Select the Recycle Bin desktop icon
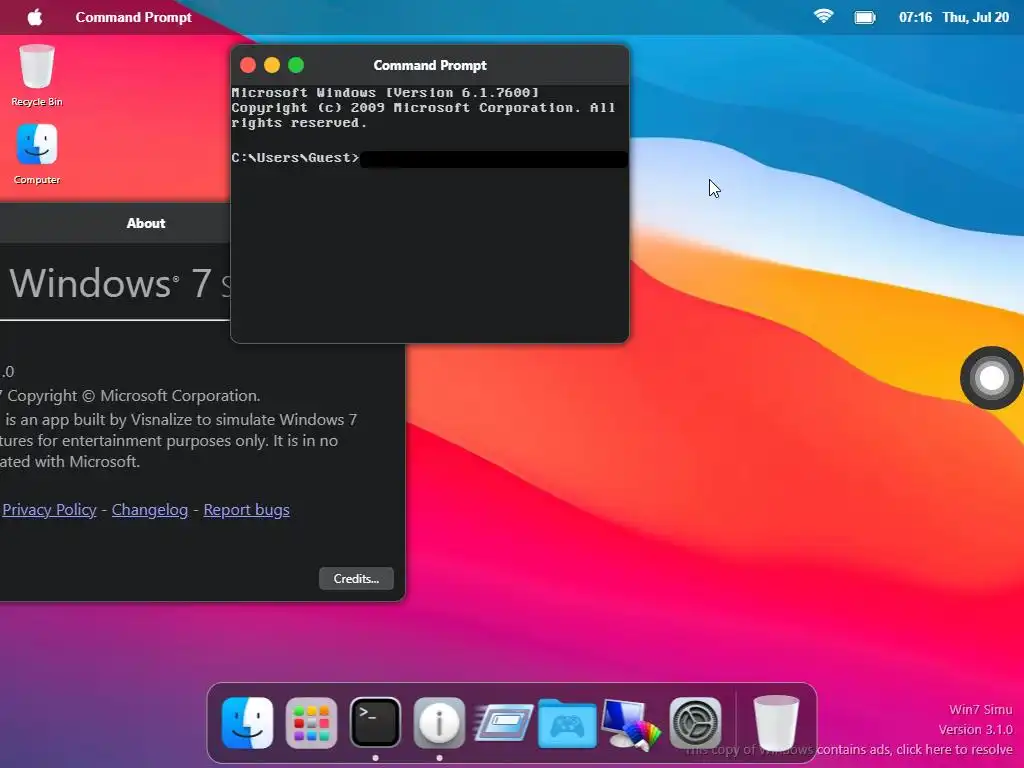The image size is (1024, 768). [37, 75]
